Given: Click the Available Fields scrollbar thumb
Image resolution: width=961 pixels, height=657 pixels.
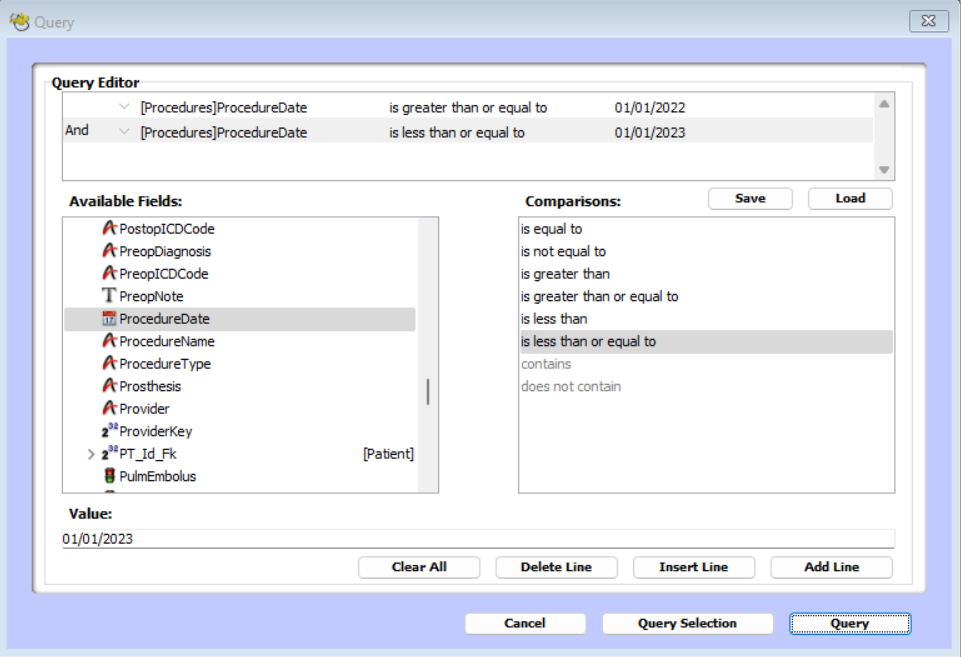Looking at the screenshot, I should point(428,392).
